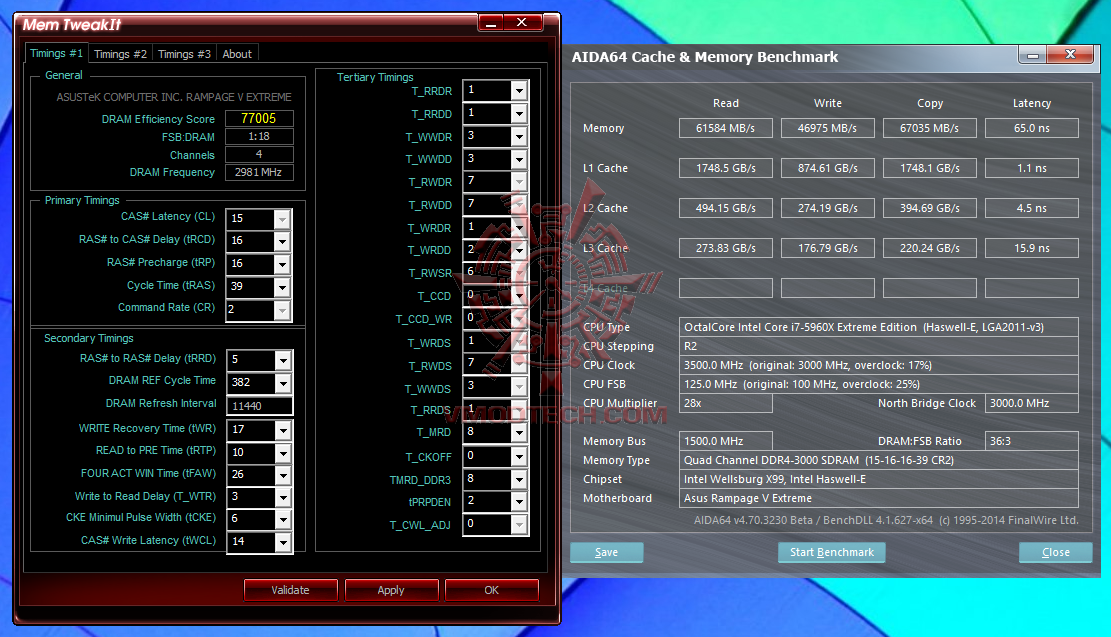Open the T_CCD_WR dropdown

pyautogui.click(x=519, y=318)
